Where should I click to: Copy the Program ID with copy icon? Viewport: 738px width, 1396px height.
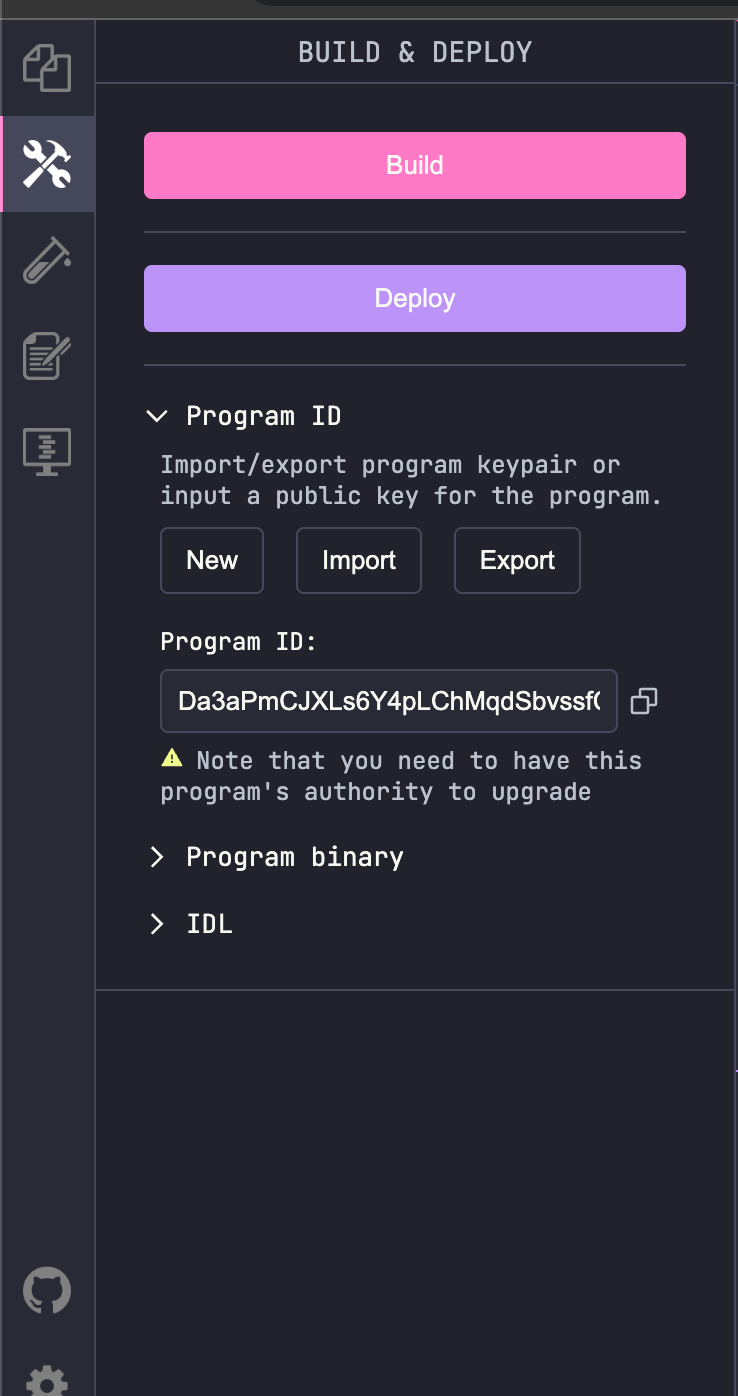coord(645,701)
